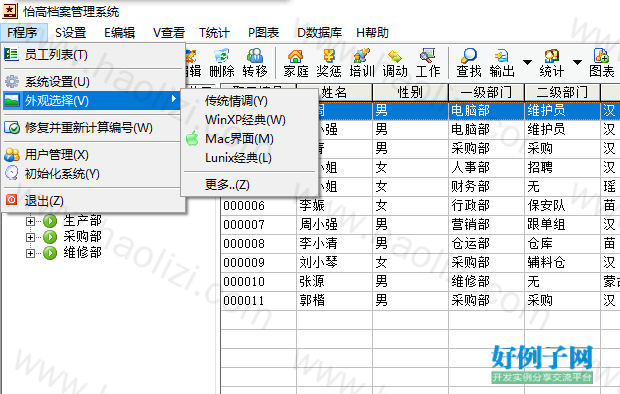Screen dimensions: 620x394
Task: Click employee name 郭楷
Action: (x=312, y=300)
